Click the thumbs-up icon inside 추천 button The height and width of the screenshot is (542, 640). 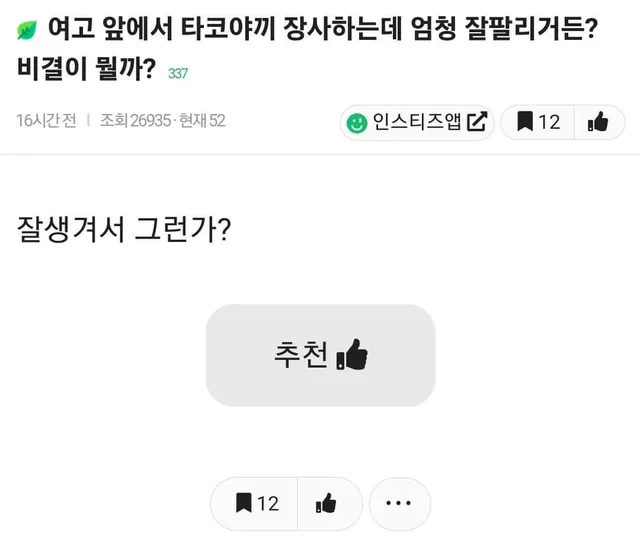click(x=351, y=355)
